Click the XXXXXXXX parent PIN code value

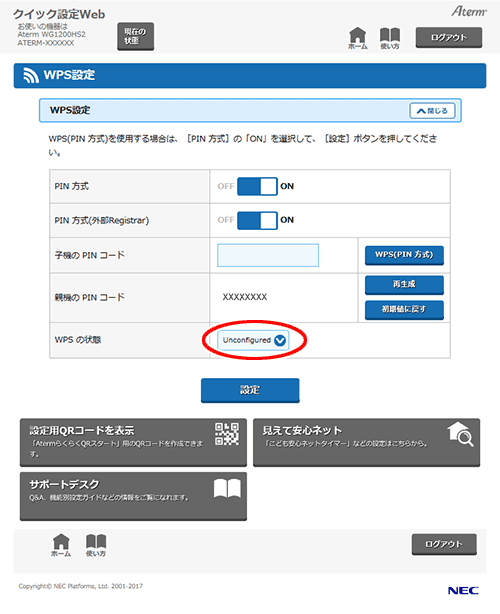pos(245,297)
